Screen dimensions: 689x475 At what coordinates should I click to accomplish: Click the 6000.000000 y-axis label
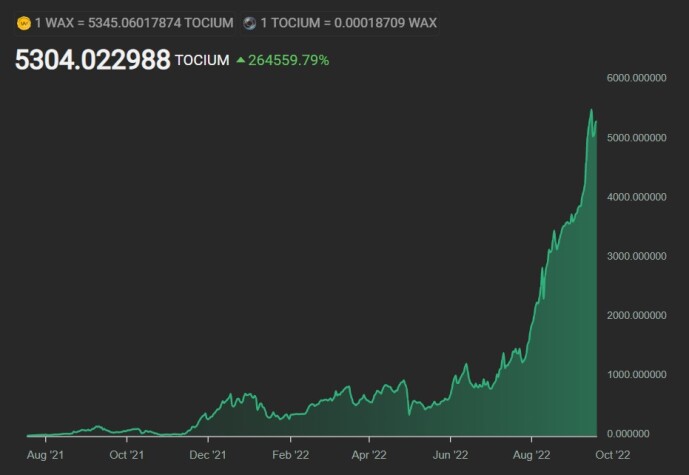tap(636, 78)
